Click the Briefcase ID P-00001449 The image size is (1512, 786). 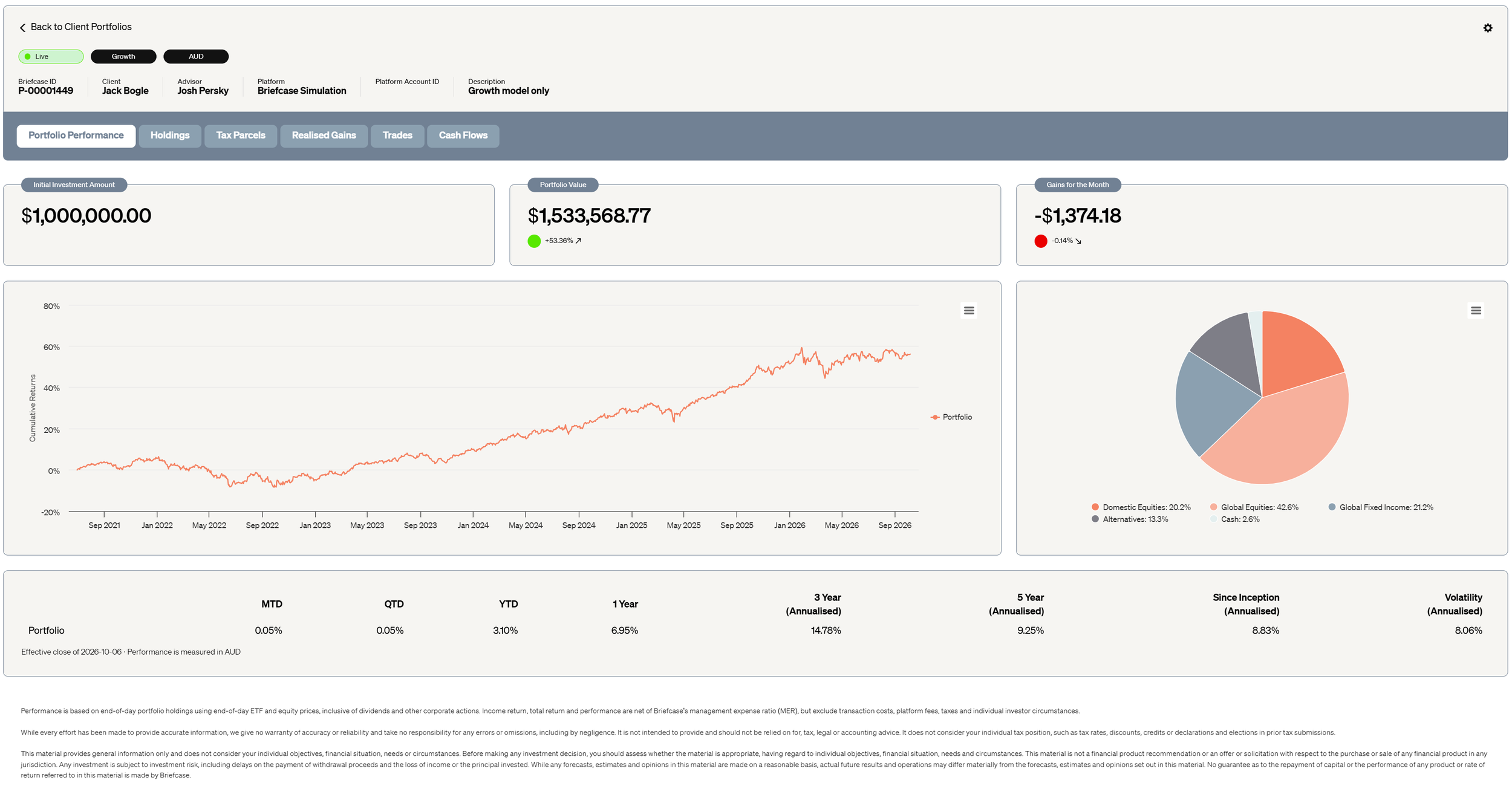46,91
